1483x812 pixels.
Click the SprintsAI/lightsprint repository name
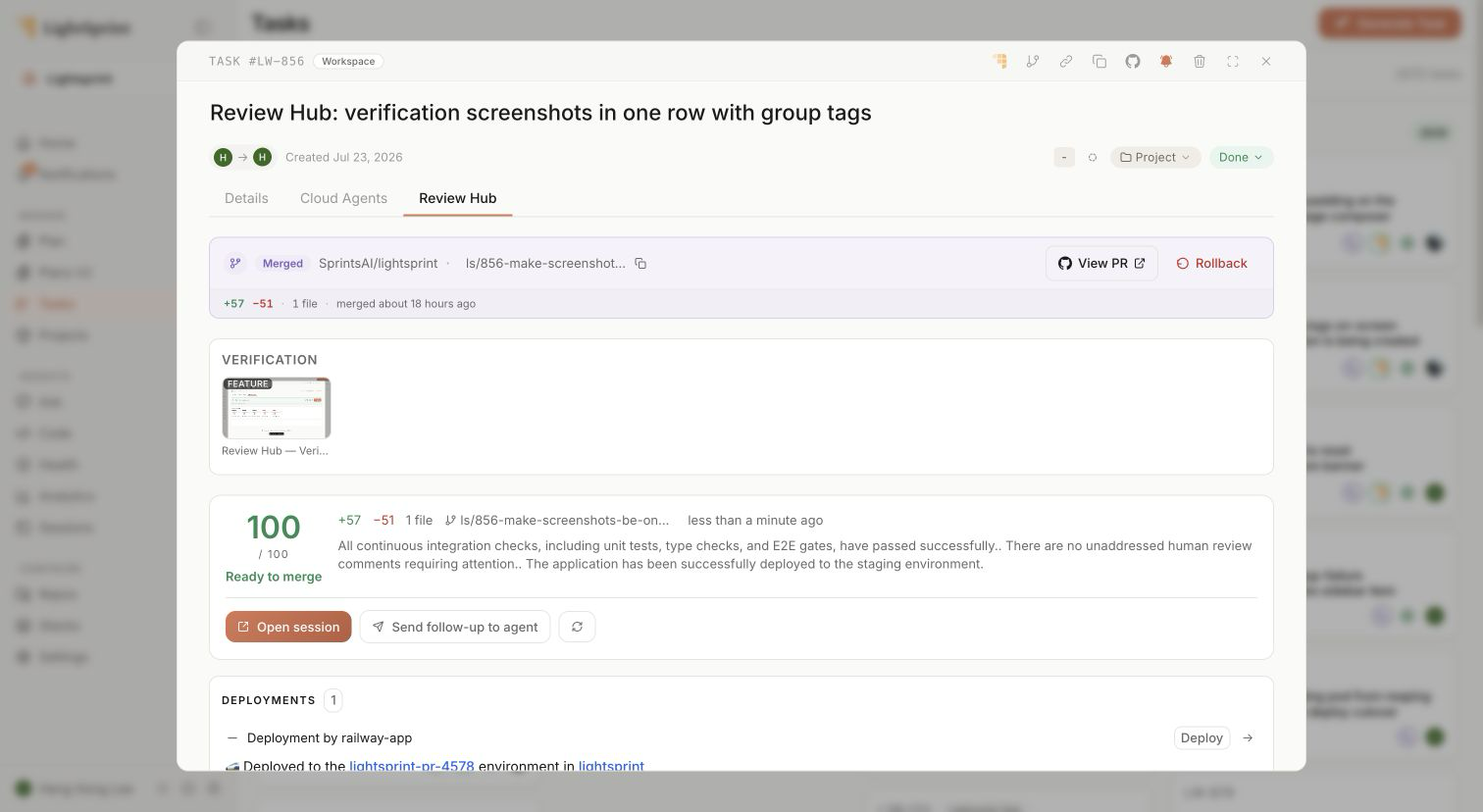(379, 263)
